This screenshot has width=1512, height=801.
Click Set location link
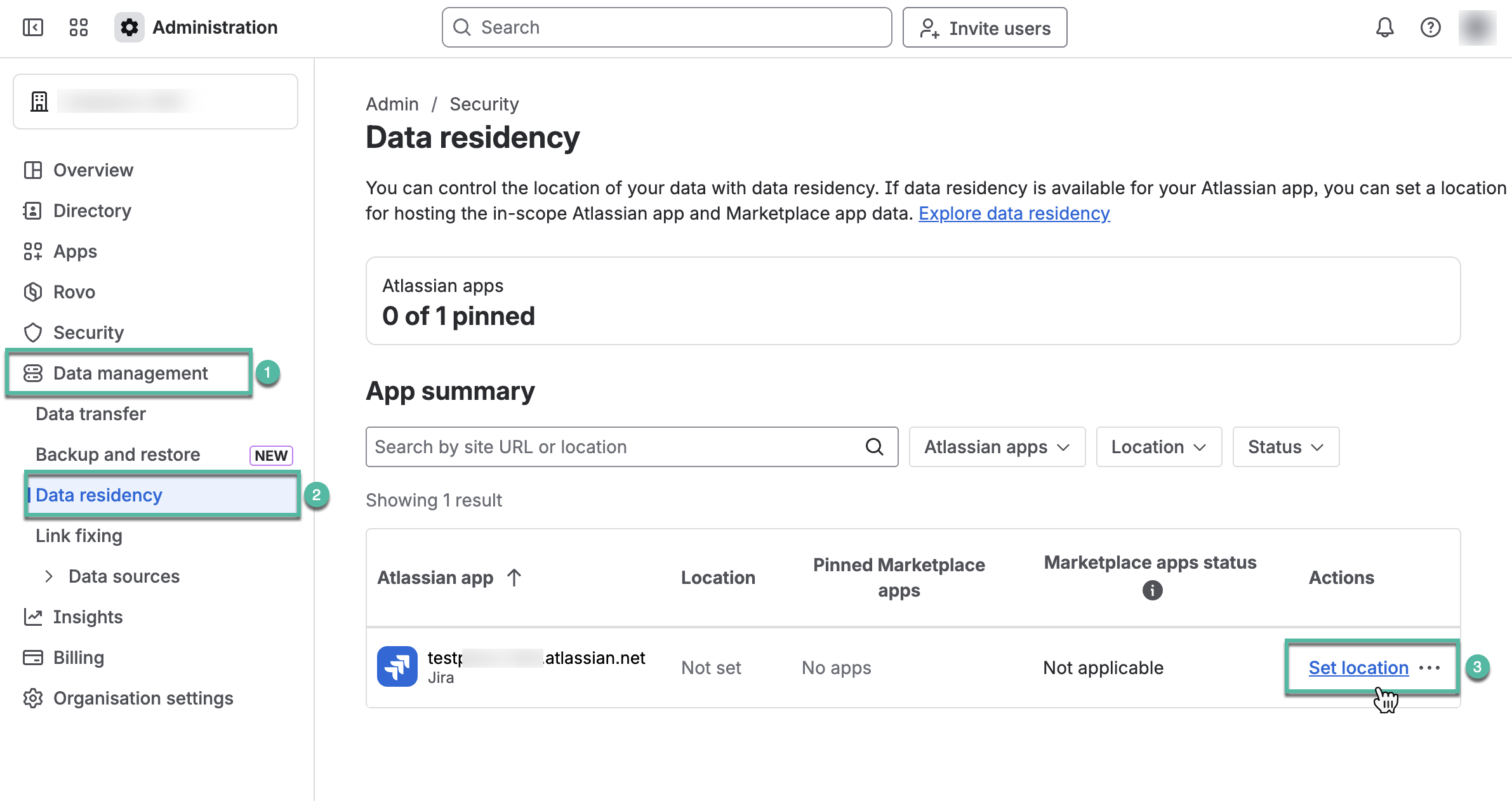1358,668
